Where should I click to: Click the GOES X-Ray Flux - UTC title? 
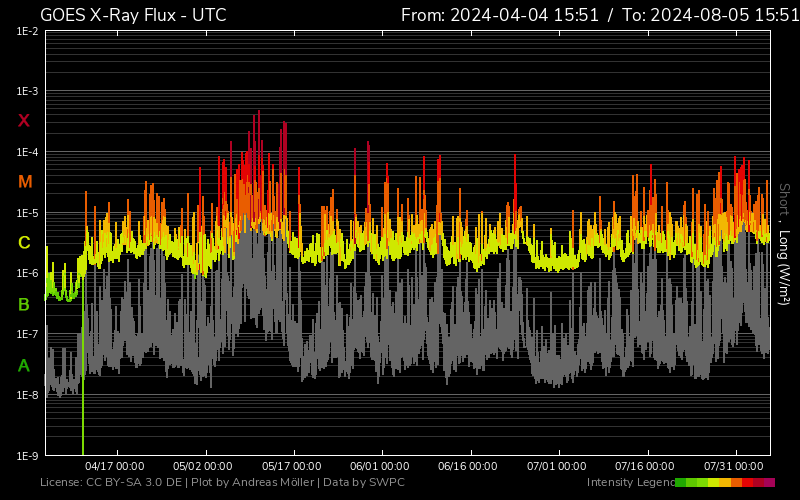tap(133, 15)
